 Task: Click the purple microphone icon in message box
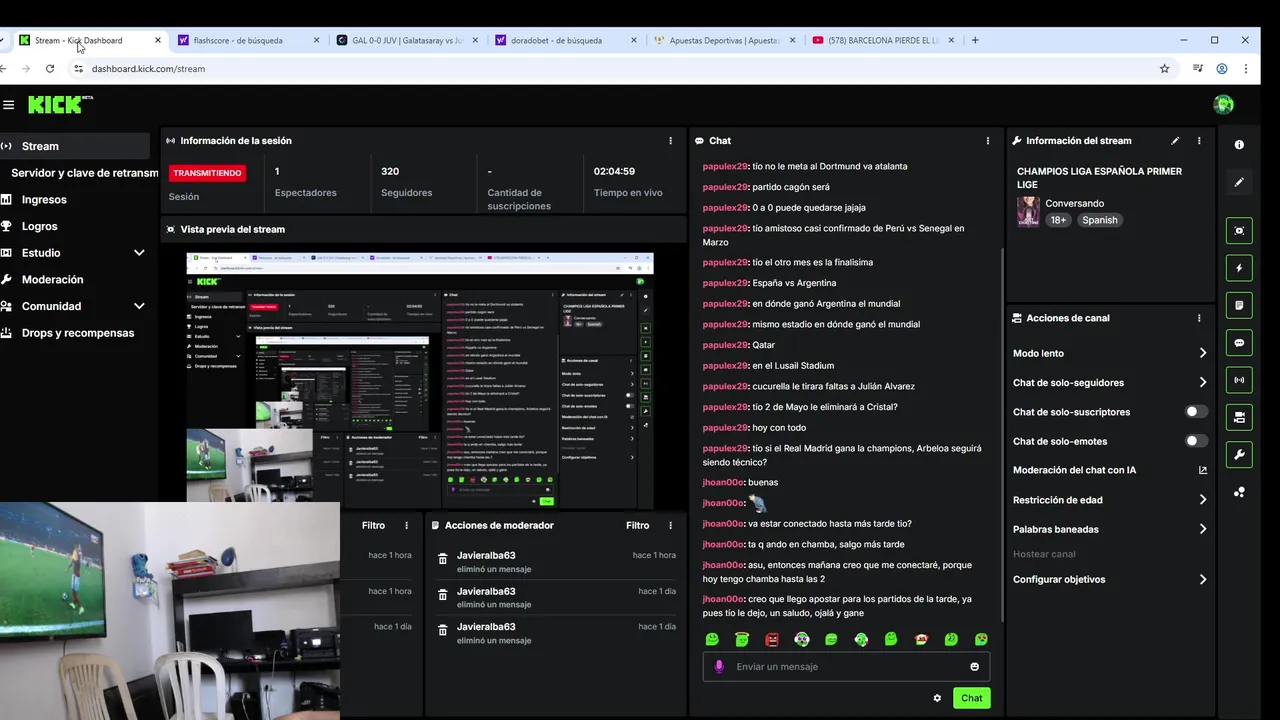coord(719,666)
